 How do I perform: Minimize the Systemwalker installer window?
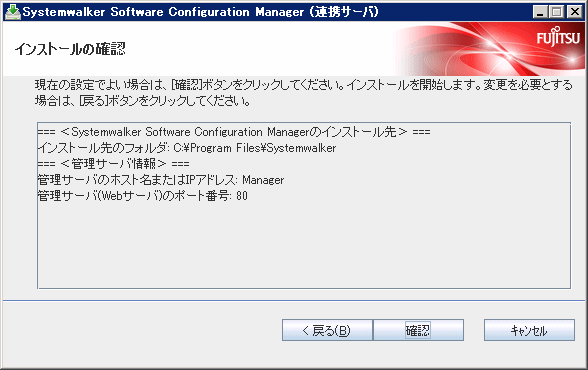540,12
